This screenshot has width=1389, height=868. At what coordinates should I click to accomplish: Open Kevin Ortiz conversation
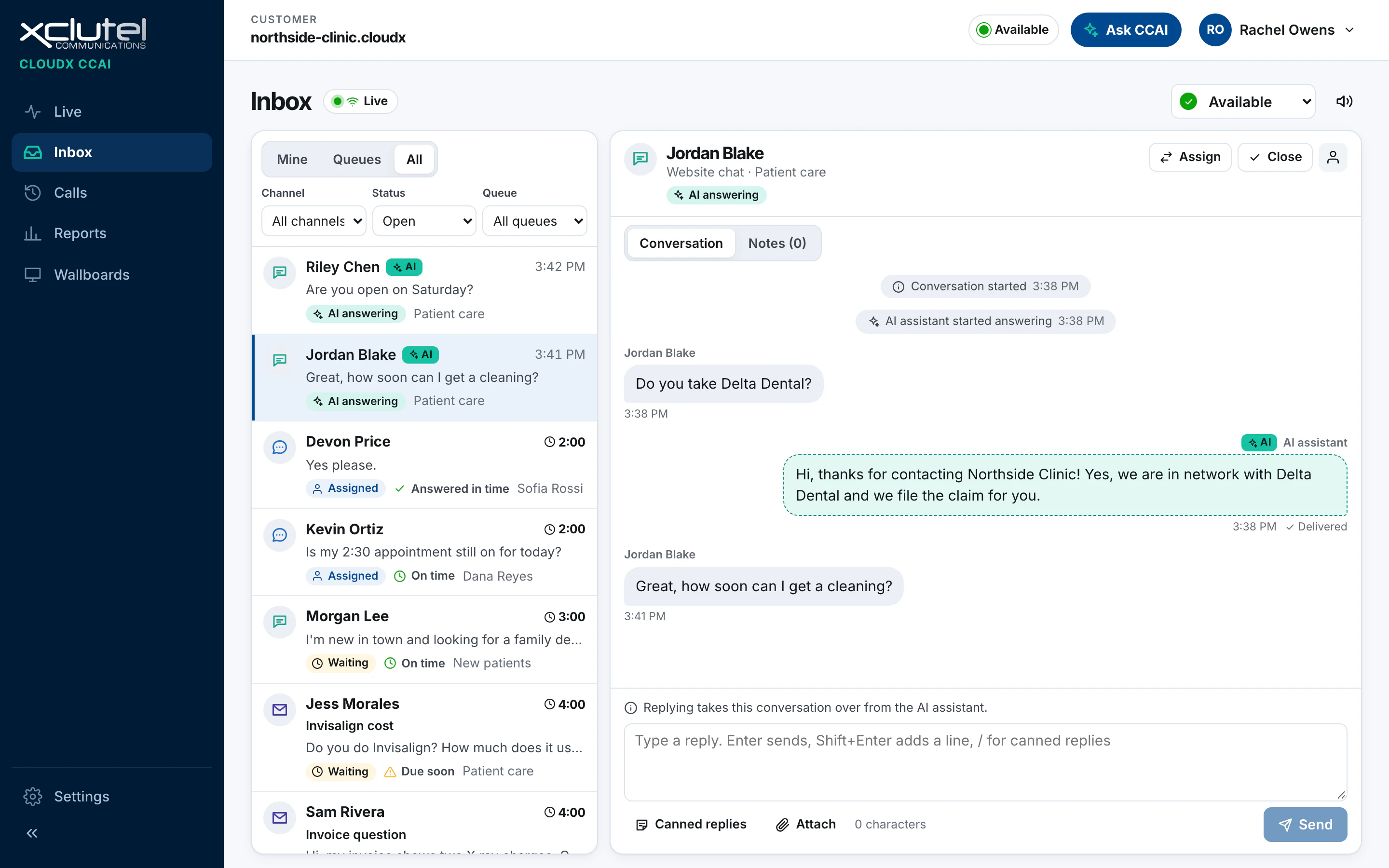click(425, 552)
